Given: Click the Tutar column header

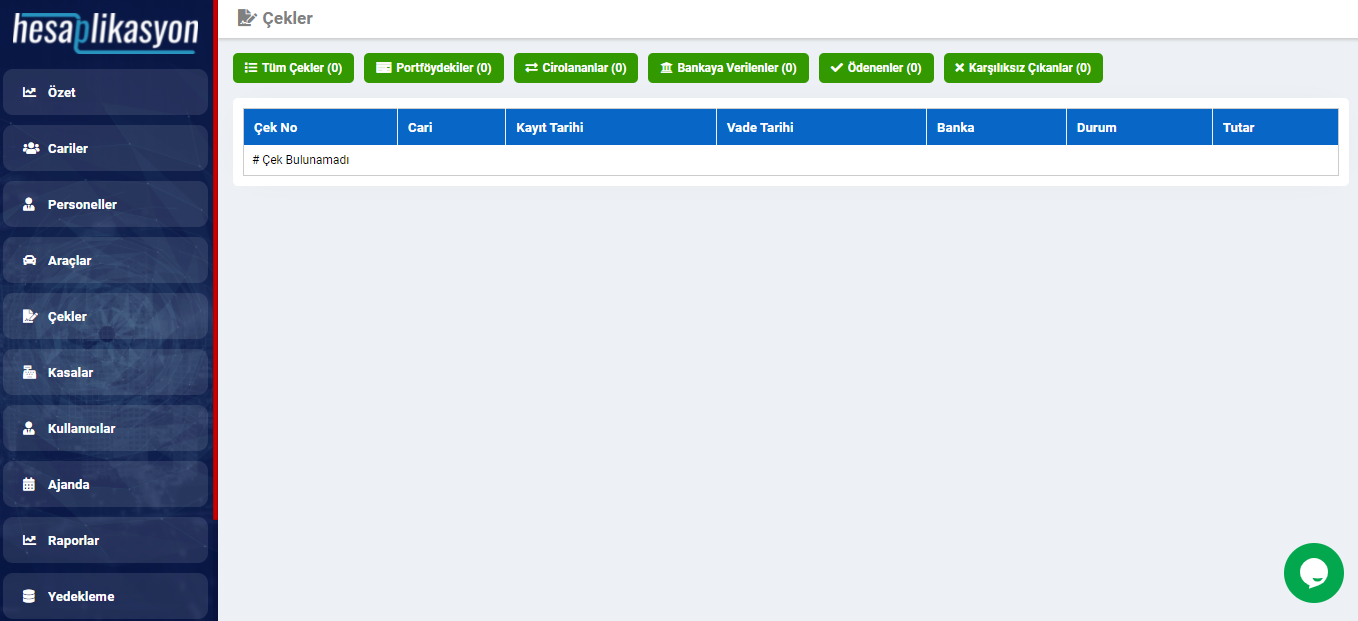Looking at the screenshot, I should pyautogui.click(x=1275, y=127).
